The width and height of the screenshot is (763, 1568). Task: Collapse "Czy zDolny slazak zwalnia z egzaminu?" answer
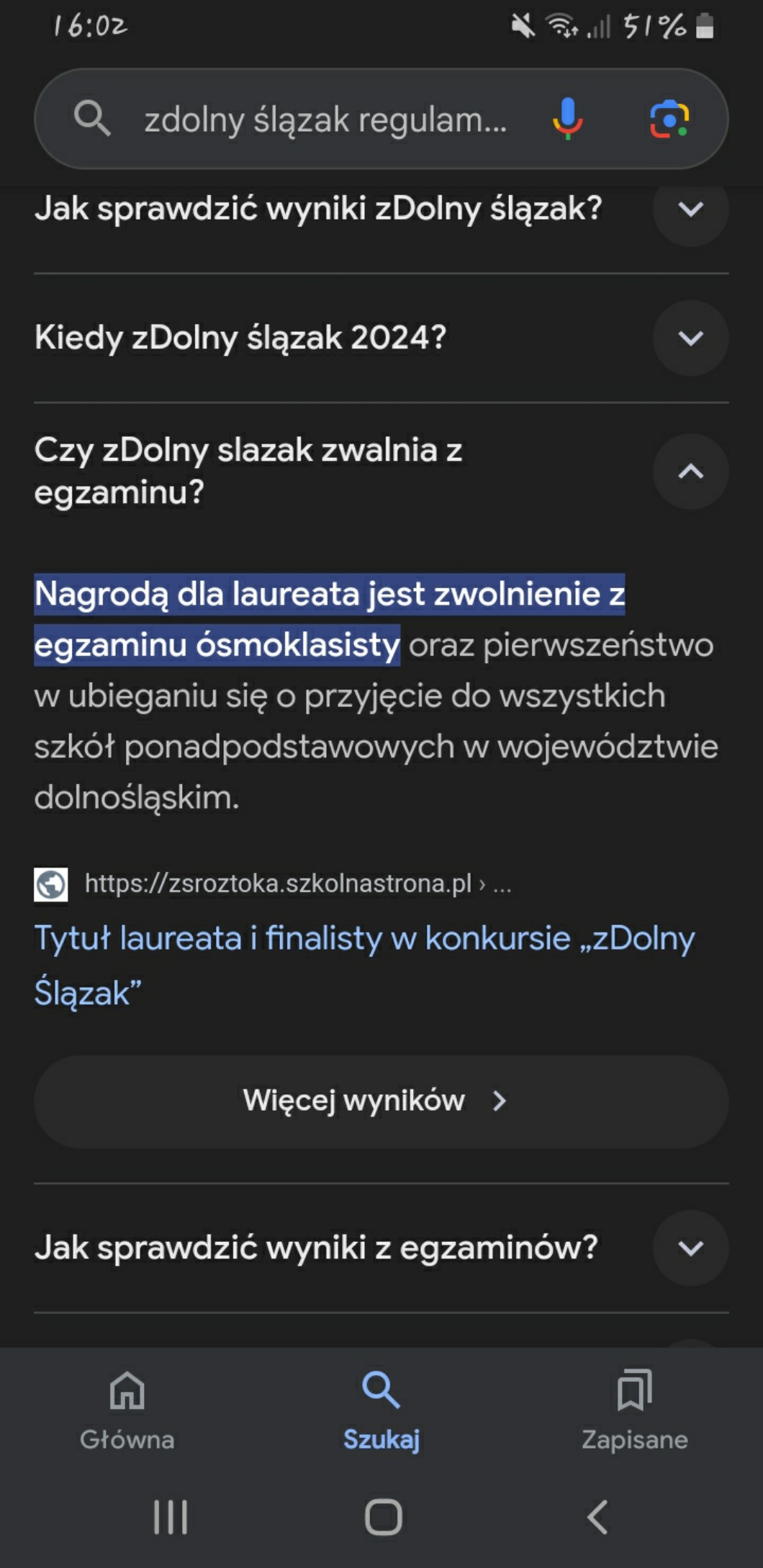(690, 472)
